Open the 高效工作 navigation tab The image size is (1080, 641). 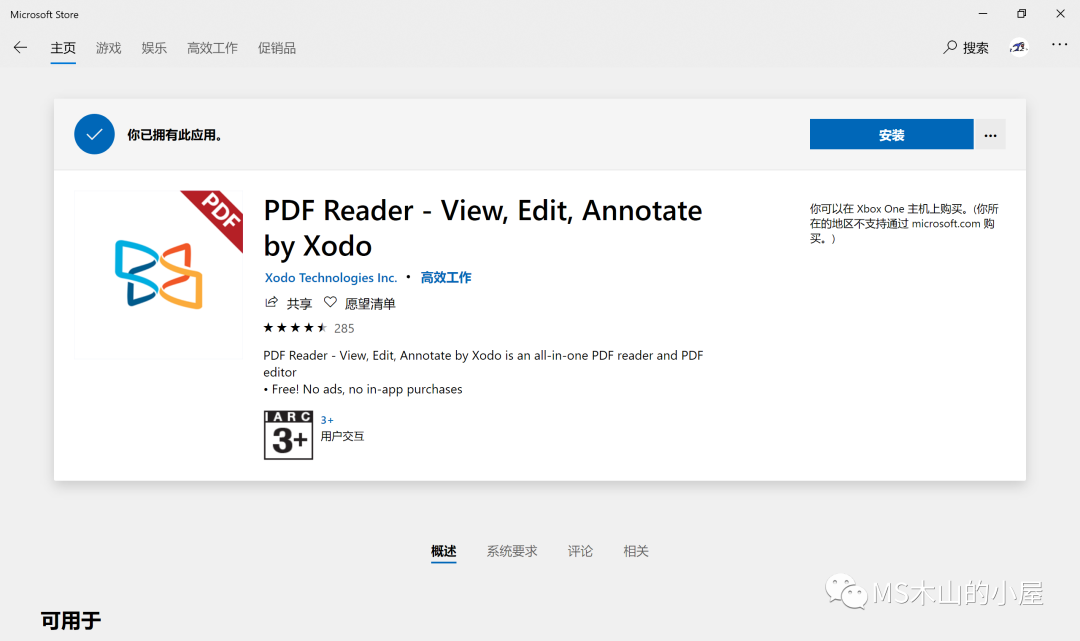coord(212,48)
